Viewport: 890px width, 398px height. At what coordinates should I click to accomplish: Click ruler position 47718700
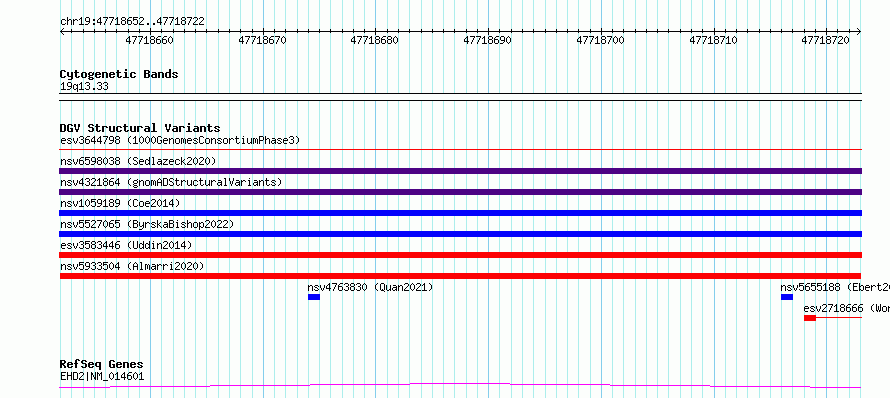pyautogui.click(x=601, y=40)
